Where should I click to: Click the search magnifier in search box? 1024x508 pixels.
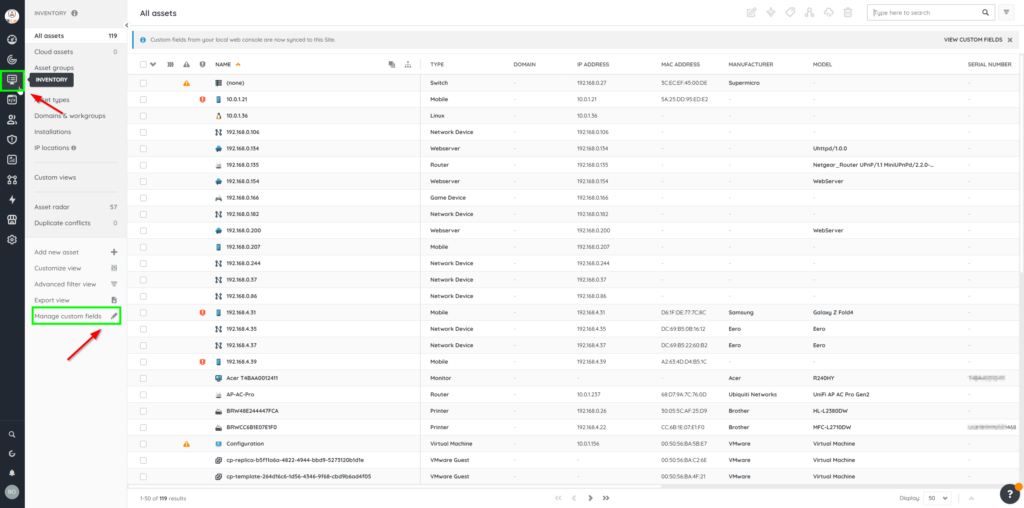985,12
